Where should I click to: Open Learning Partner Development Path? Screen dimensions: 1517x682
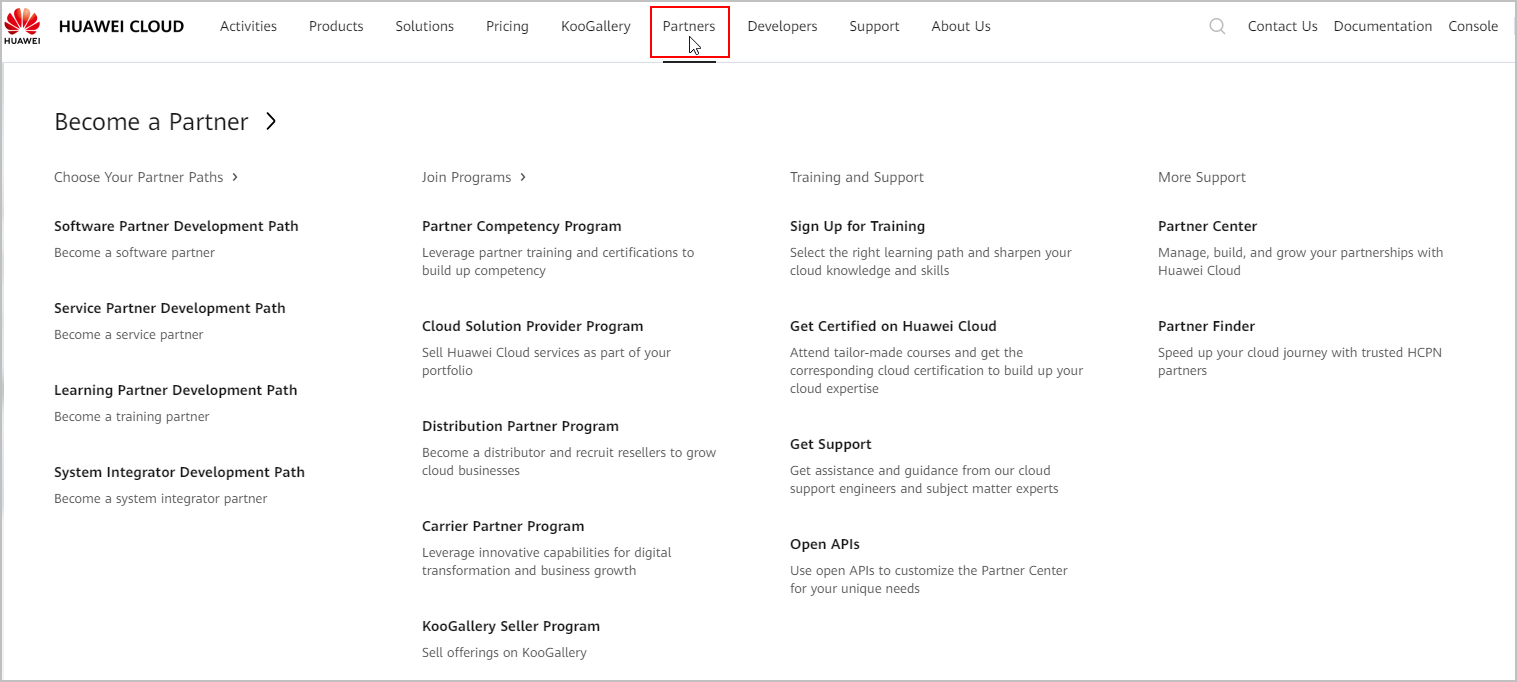pyautogui.click(x=176, y=390)
